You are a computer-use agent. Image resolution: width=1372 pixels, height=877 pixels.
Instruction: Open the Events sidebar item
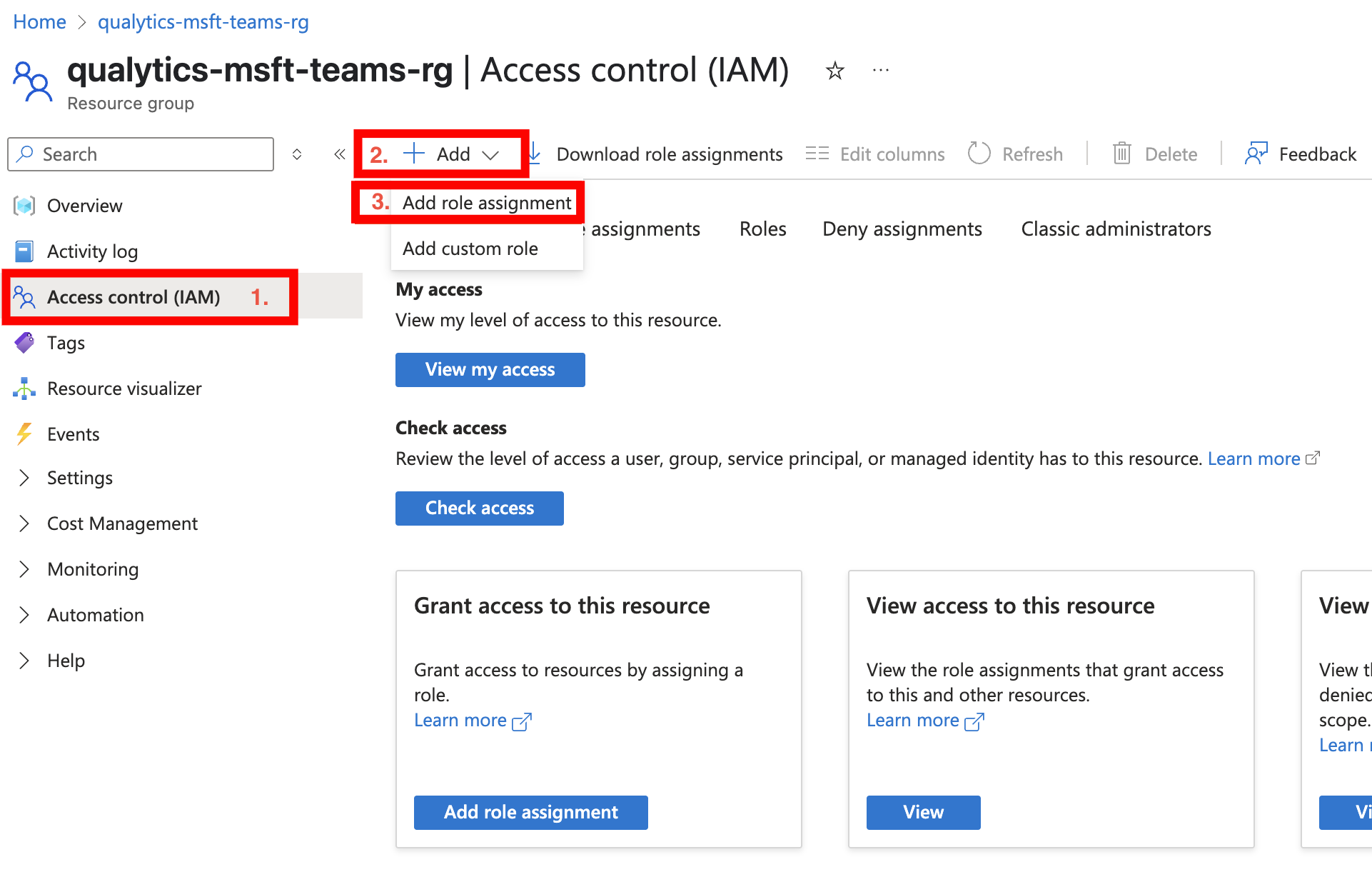73,434
